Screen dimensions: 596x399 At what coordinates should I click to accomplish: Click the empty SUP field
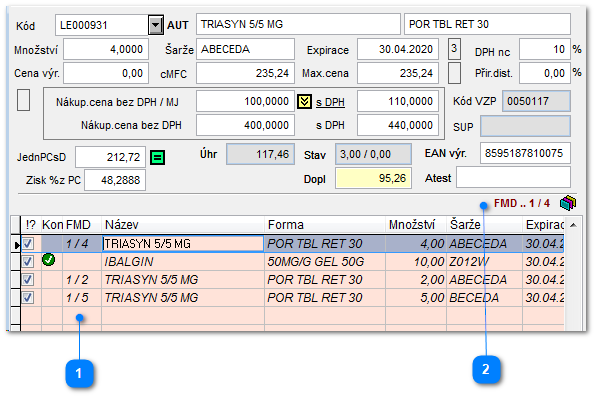(525, 126)
